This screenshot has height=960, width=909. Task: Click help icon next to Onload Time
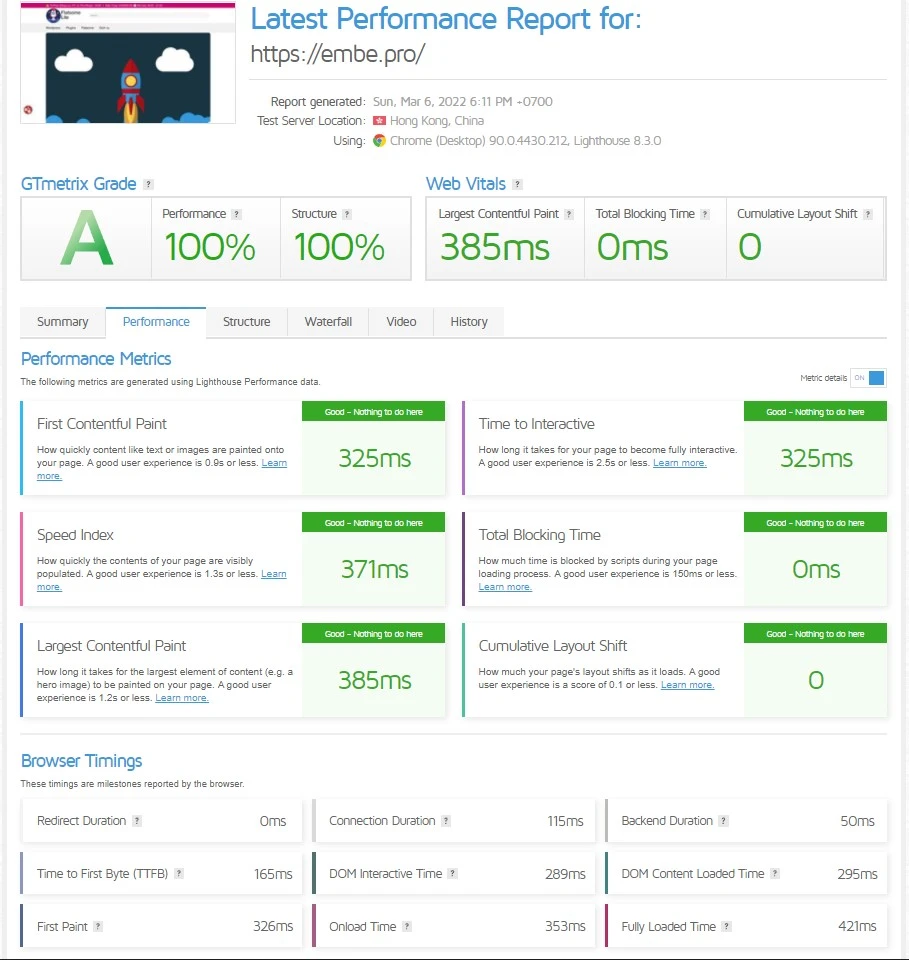coord(407,927)
